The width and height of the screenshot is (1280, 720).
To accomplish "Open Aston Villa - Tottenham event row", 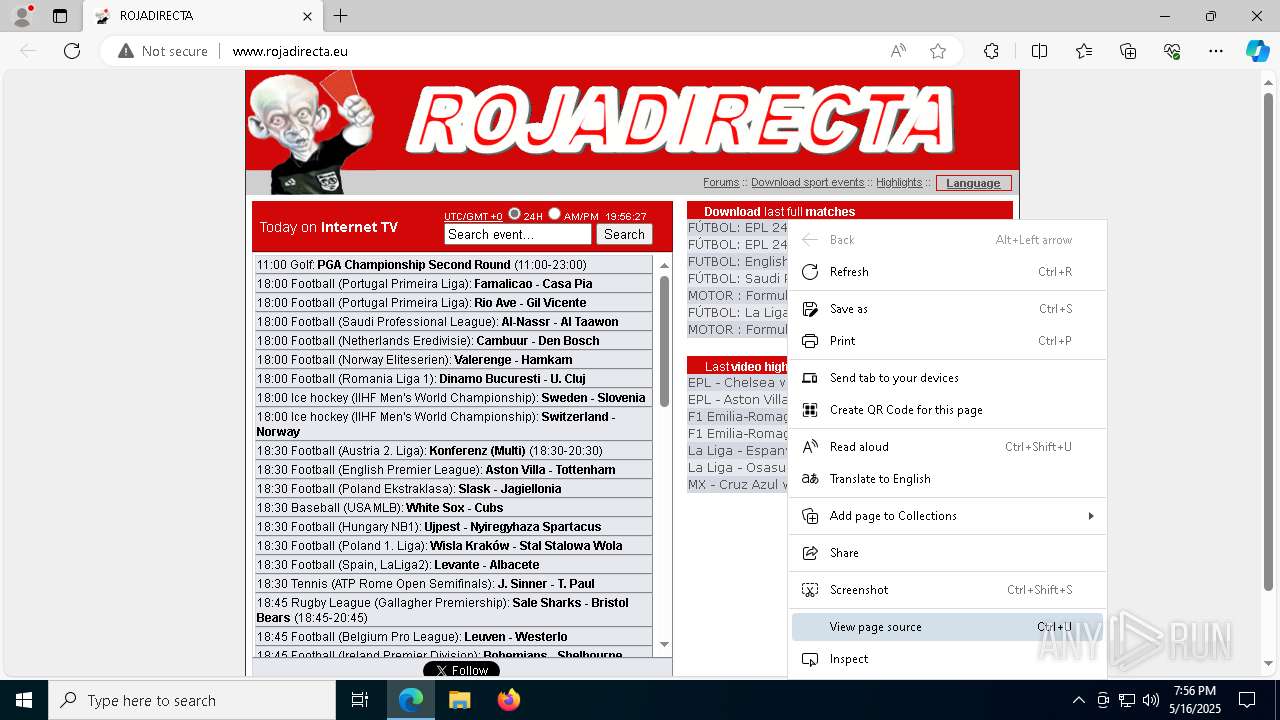I will [454, 470].
